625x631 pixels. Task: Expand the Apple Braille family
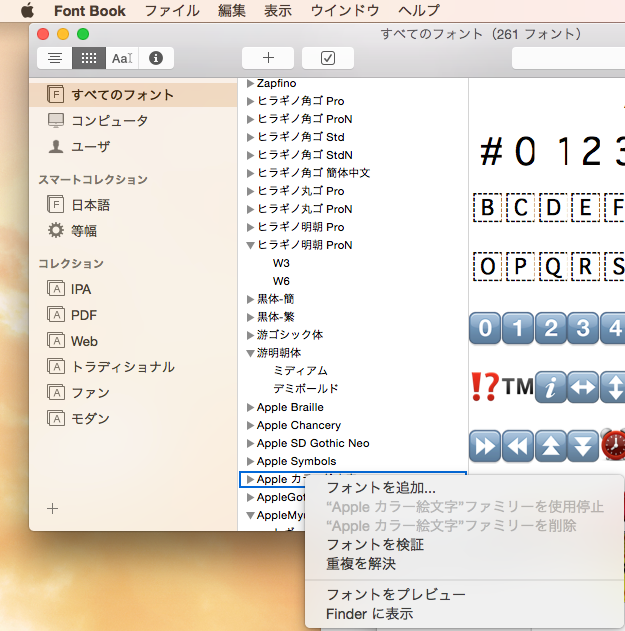click(250, 407)
